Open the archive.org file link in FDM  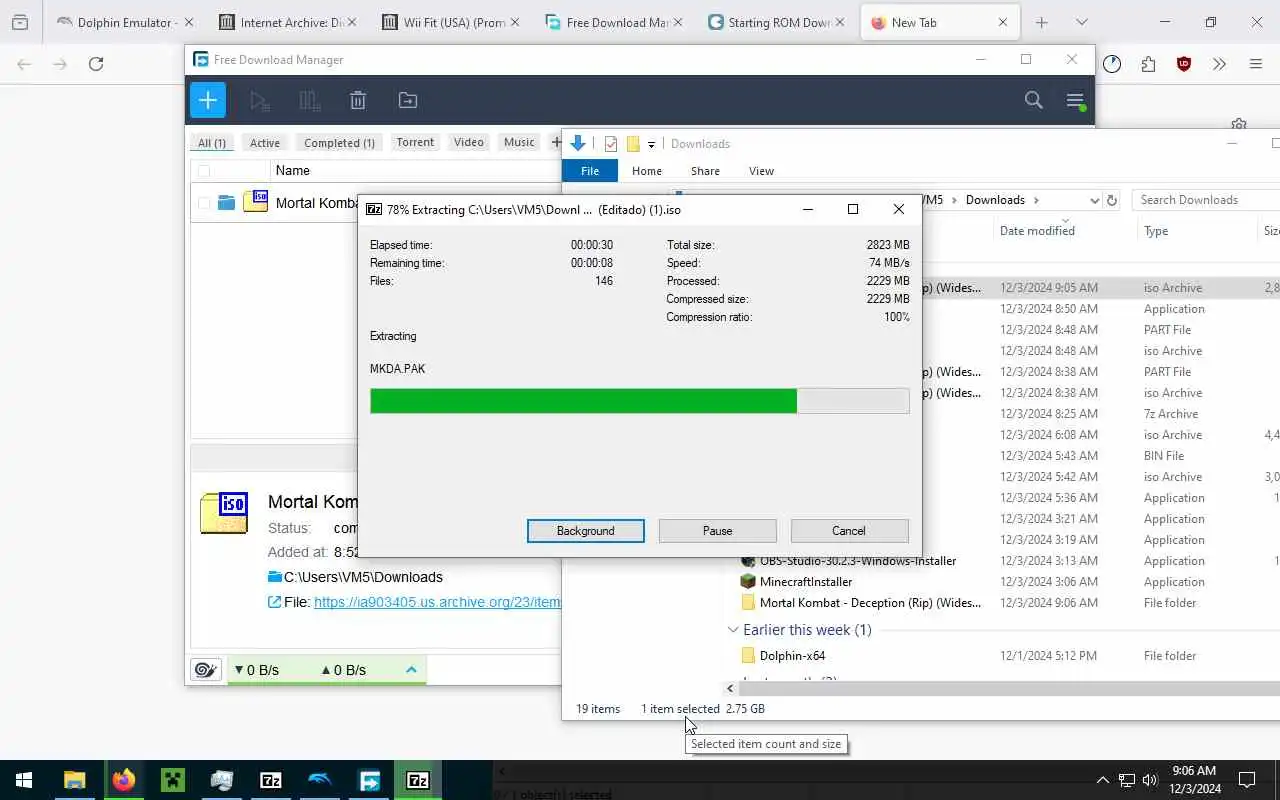[437, 602]
